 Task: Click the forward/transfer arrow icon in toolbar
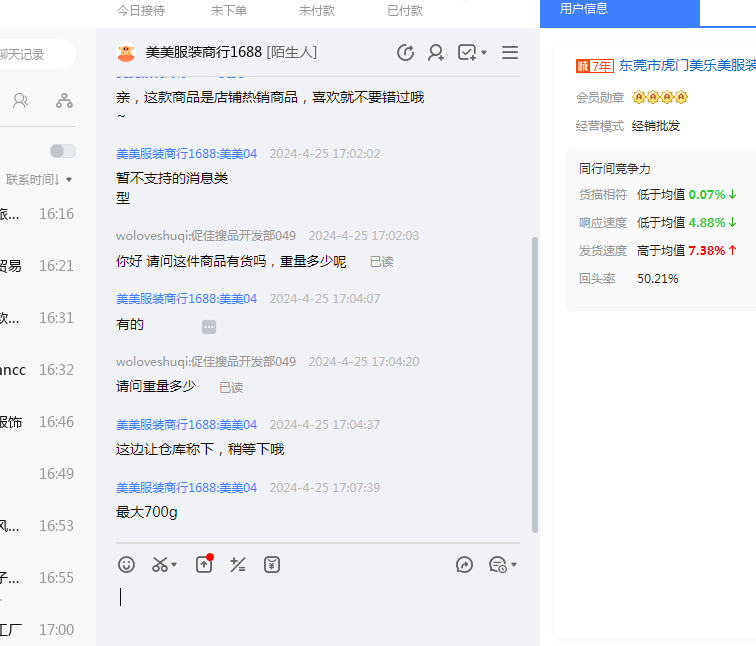pos(464,565)
